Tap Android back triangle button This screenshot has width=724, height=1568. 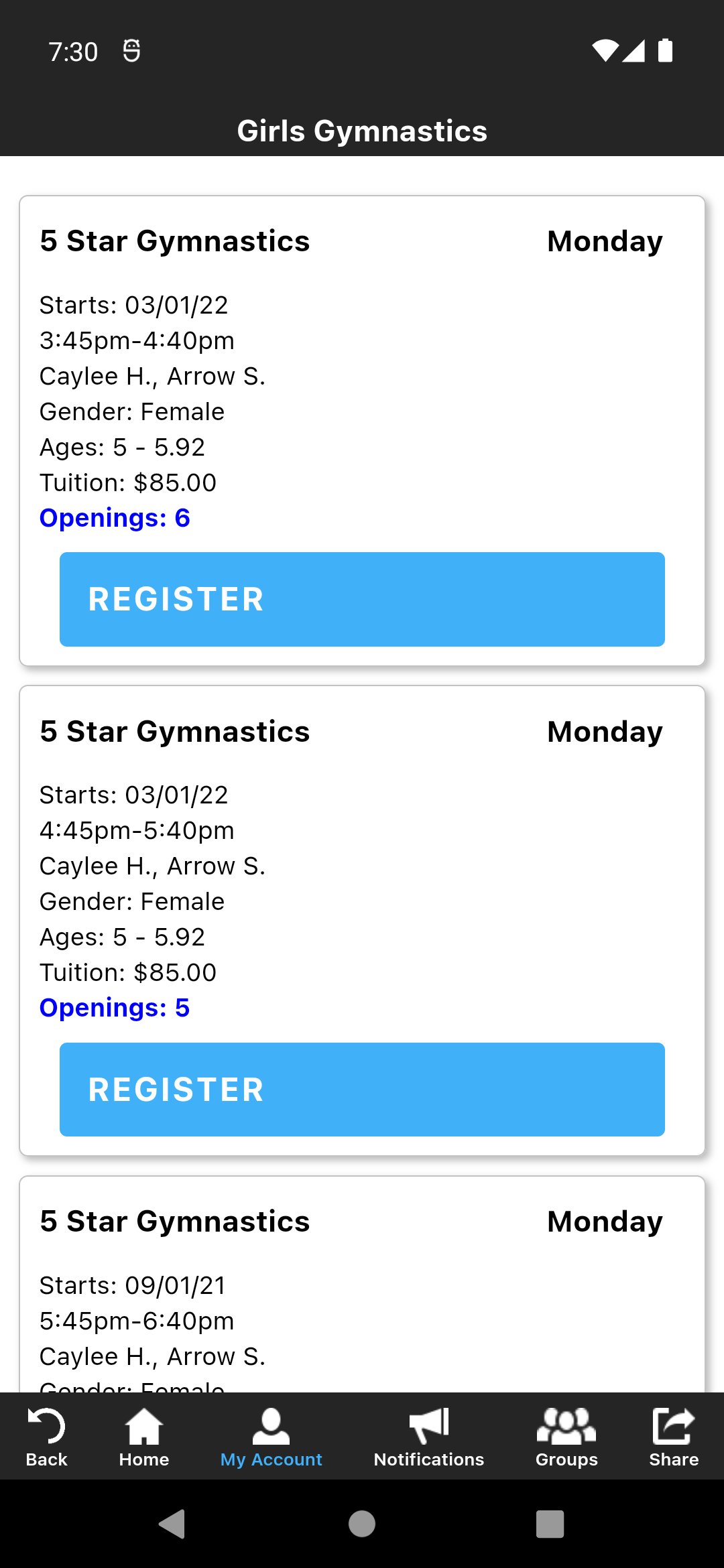[x=172, y=1524]
